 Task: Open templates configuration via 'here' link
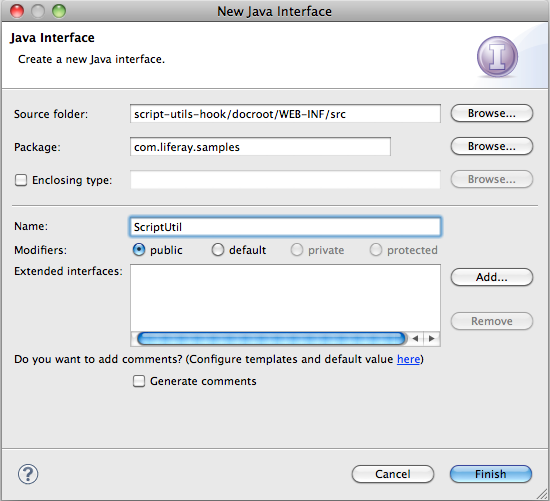408,359
